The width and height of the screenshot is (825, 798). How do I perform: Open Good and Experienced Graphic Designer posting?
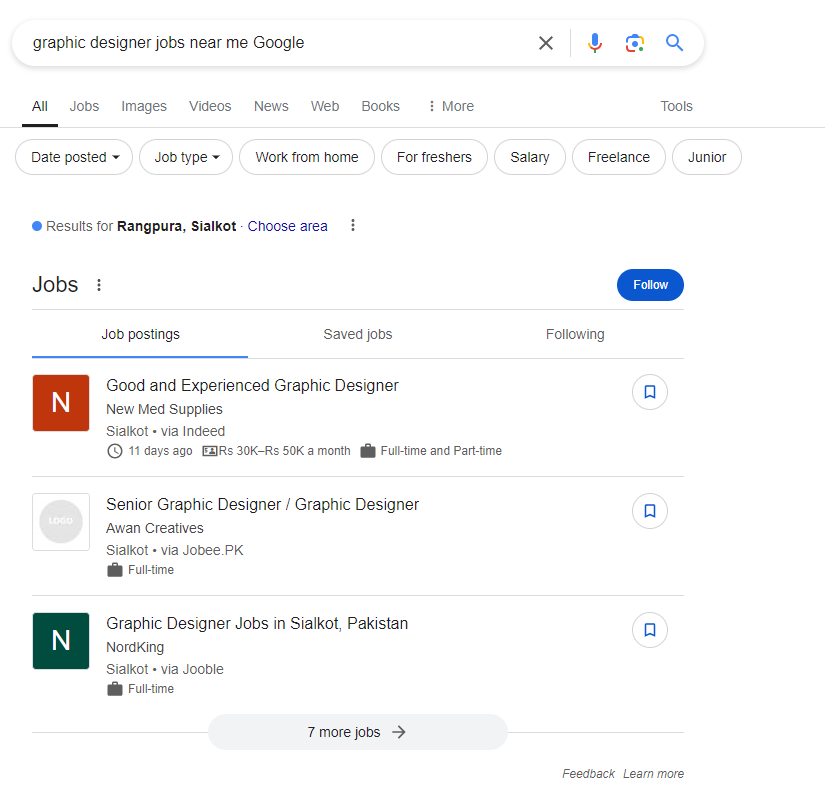point(252,386)
